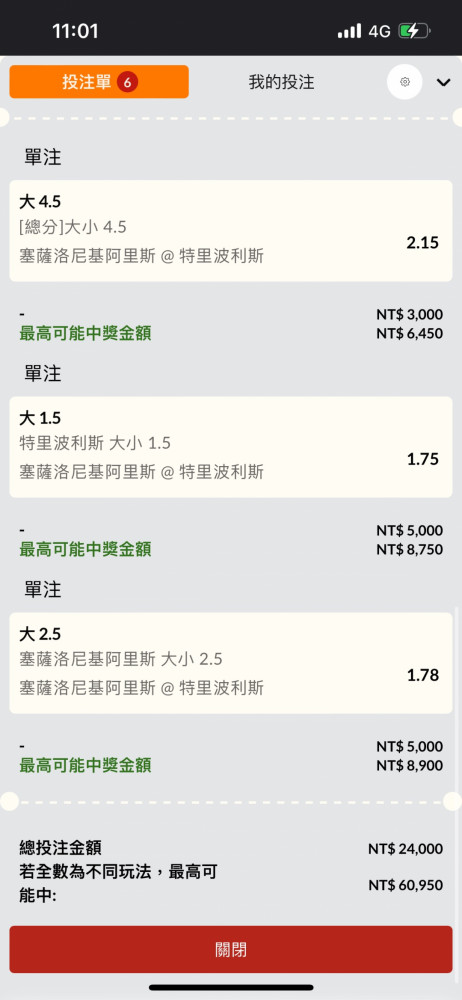Image resolution: width=462 pixels, height=1000 pixels.
Task: Tap the vertical scrollbar on the right edge
Action: 458,702
